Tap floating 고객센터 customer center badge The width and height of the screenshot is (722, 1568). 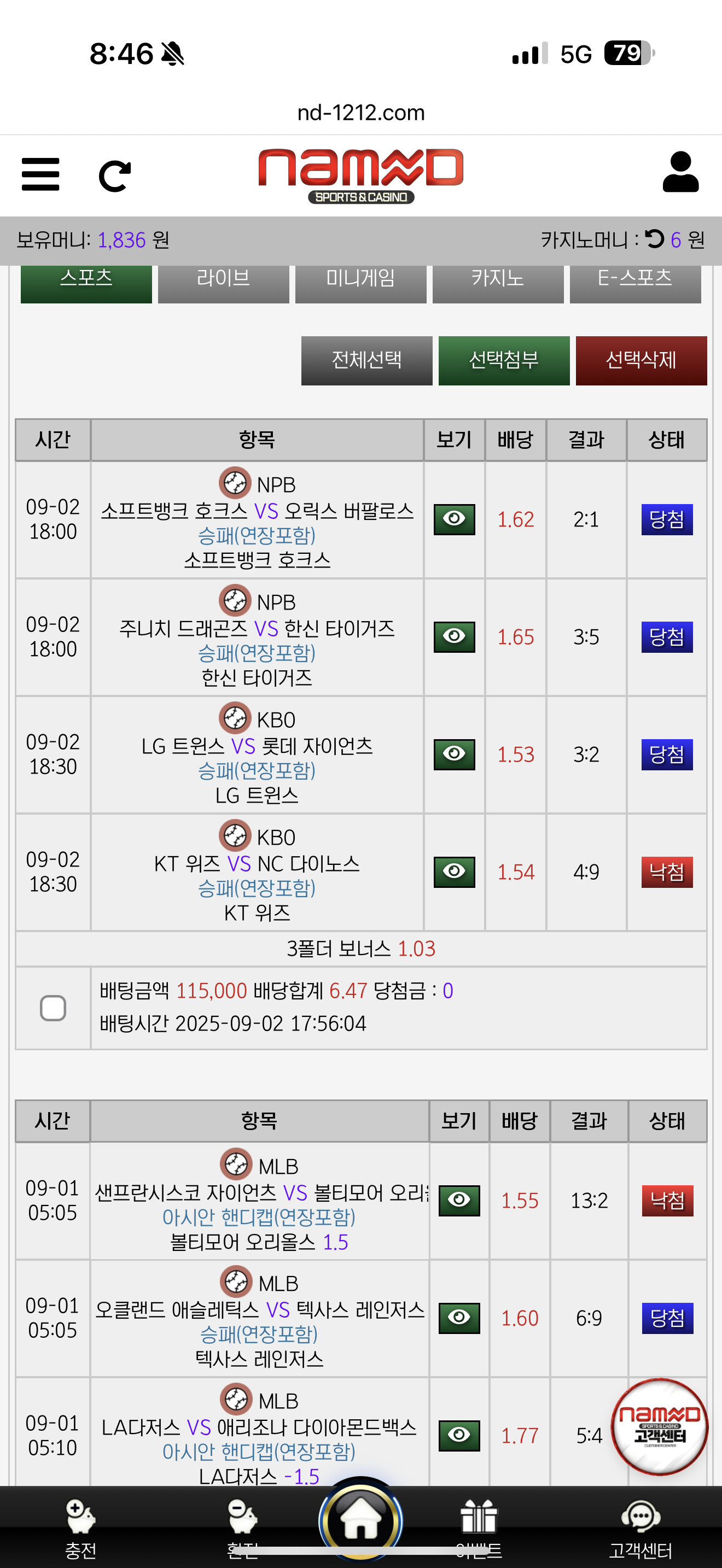pos(659,1426)
